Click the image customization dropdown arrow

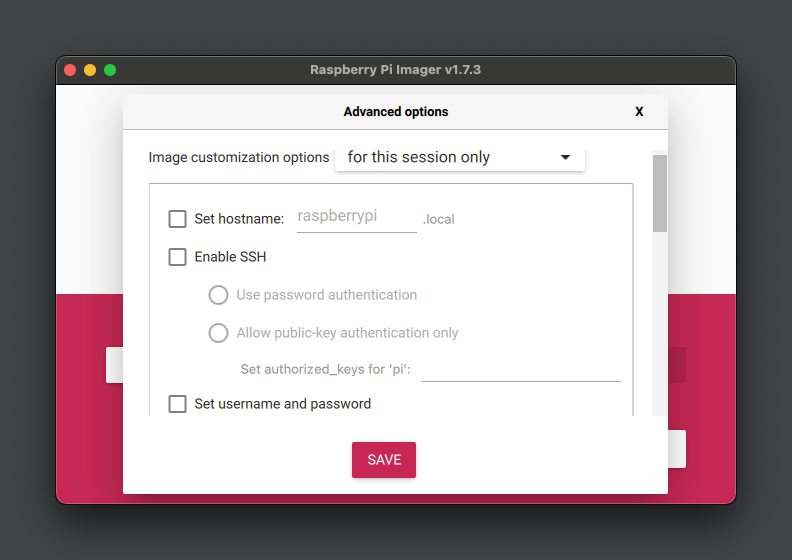(565, 157)
